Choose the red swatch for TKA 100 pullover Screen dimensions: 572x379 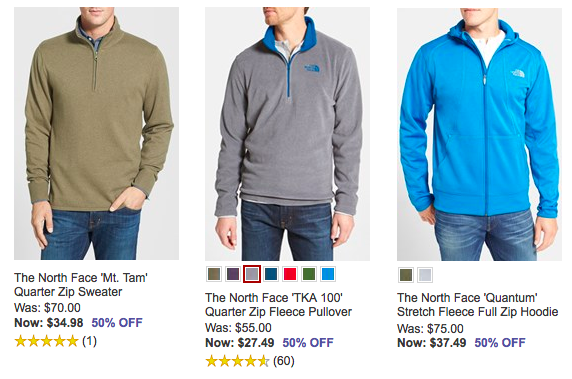pyautogui.click(x=290, y=274)
